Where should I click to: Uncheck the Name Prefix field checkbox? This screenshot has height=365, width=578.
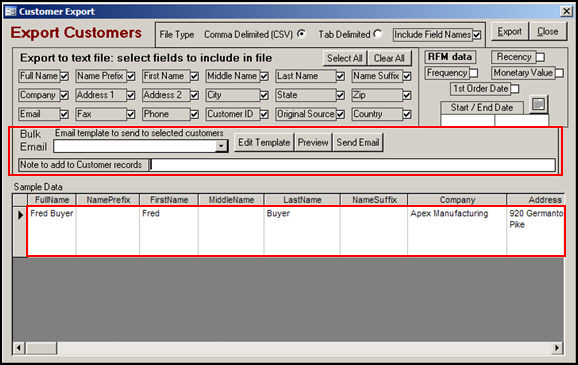pos(131,76)
